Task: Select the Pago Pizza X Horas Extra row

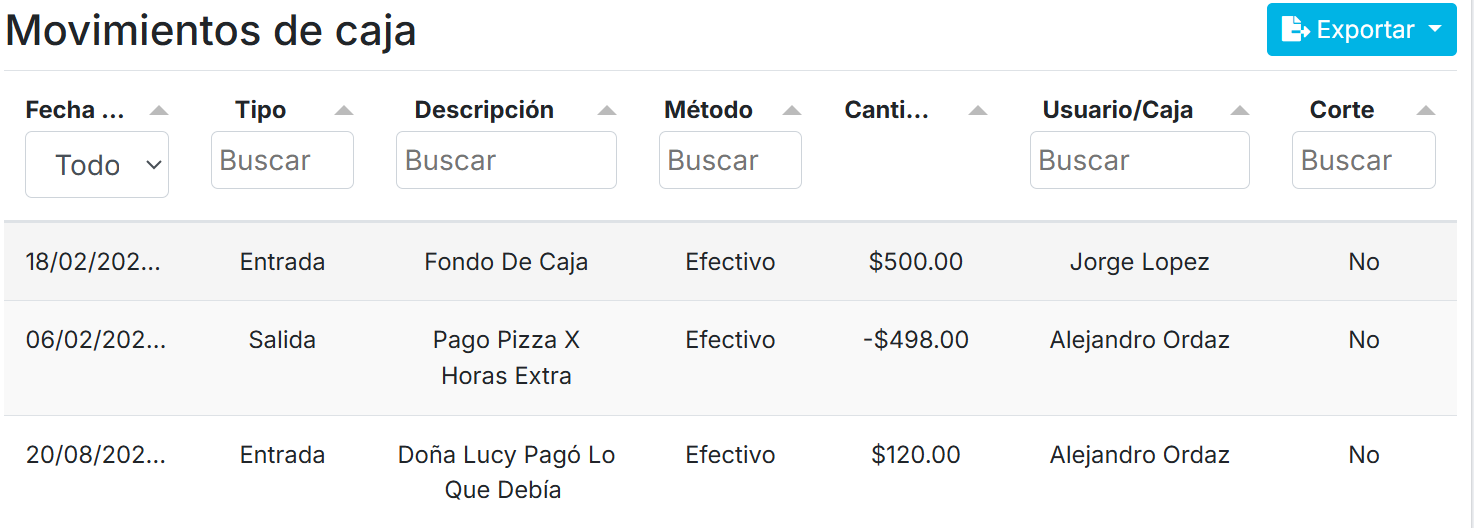Action: click(x=506, y=358)
